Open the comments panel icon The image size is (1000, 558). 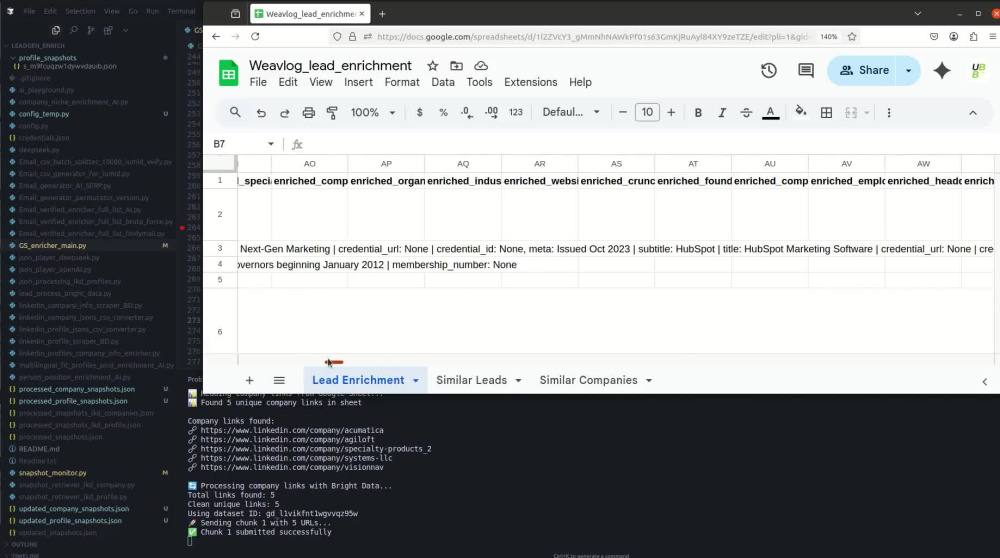pyautogui.click(x=805, y=70)
